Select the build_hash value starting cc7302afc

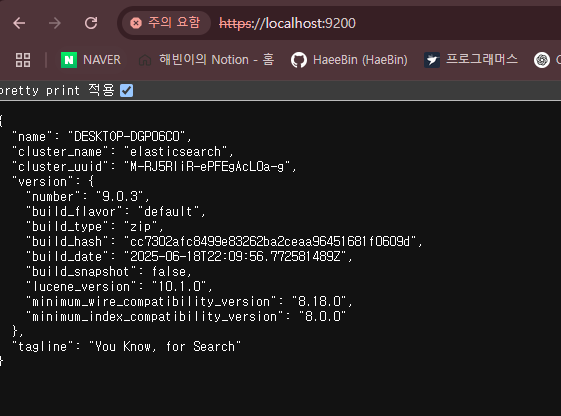[270, 242]
